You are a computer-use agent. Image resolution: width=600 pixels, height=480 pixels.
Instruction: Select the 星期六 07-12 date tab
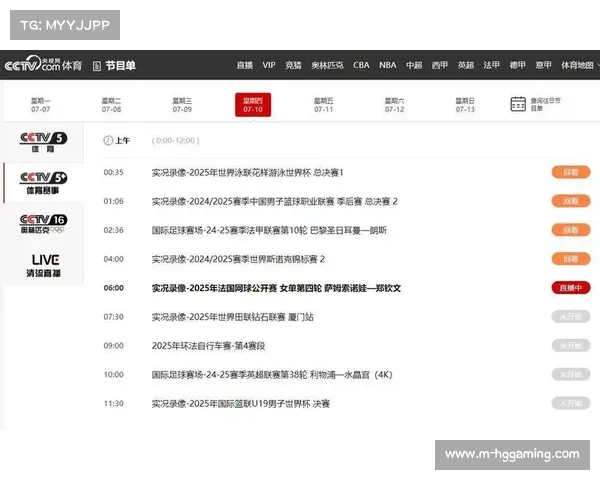(x=395, y=105)
